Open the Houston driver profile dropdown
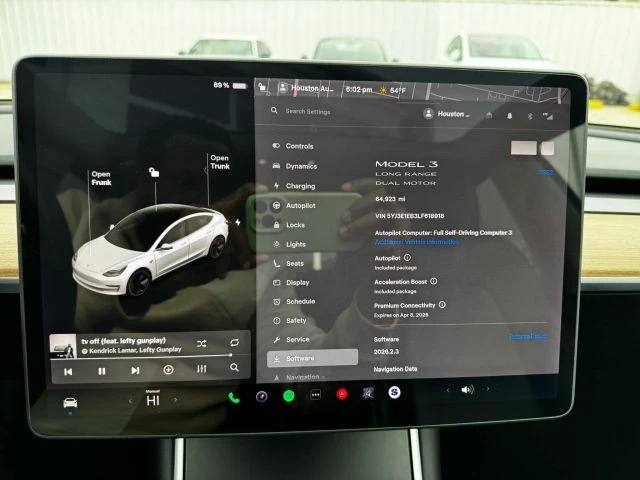Viewport: 640px width, 480px height. coord(447,114)
